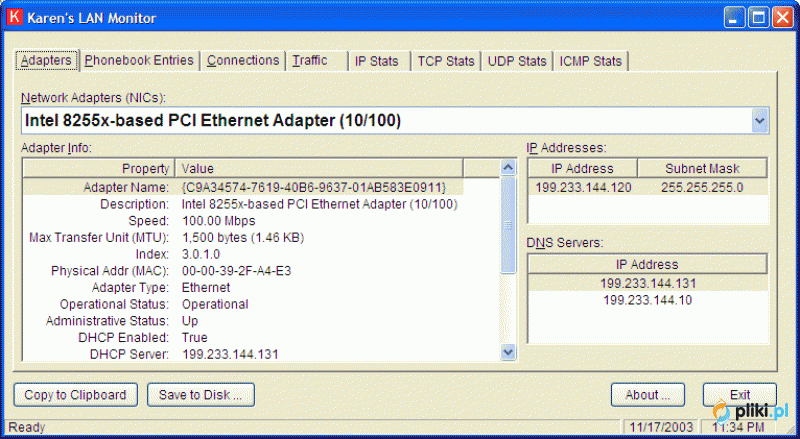Viewport: 800px width, 439px height.
Task: Open the IP Stats tab
Action: (x=380, y=61)
